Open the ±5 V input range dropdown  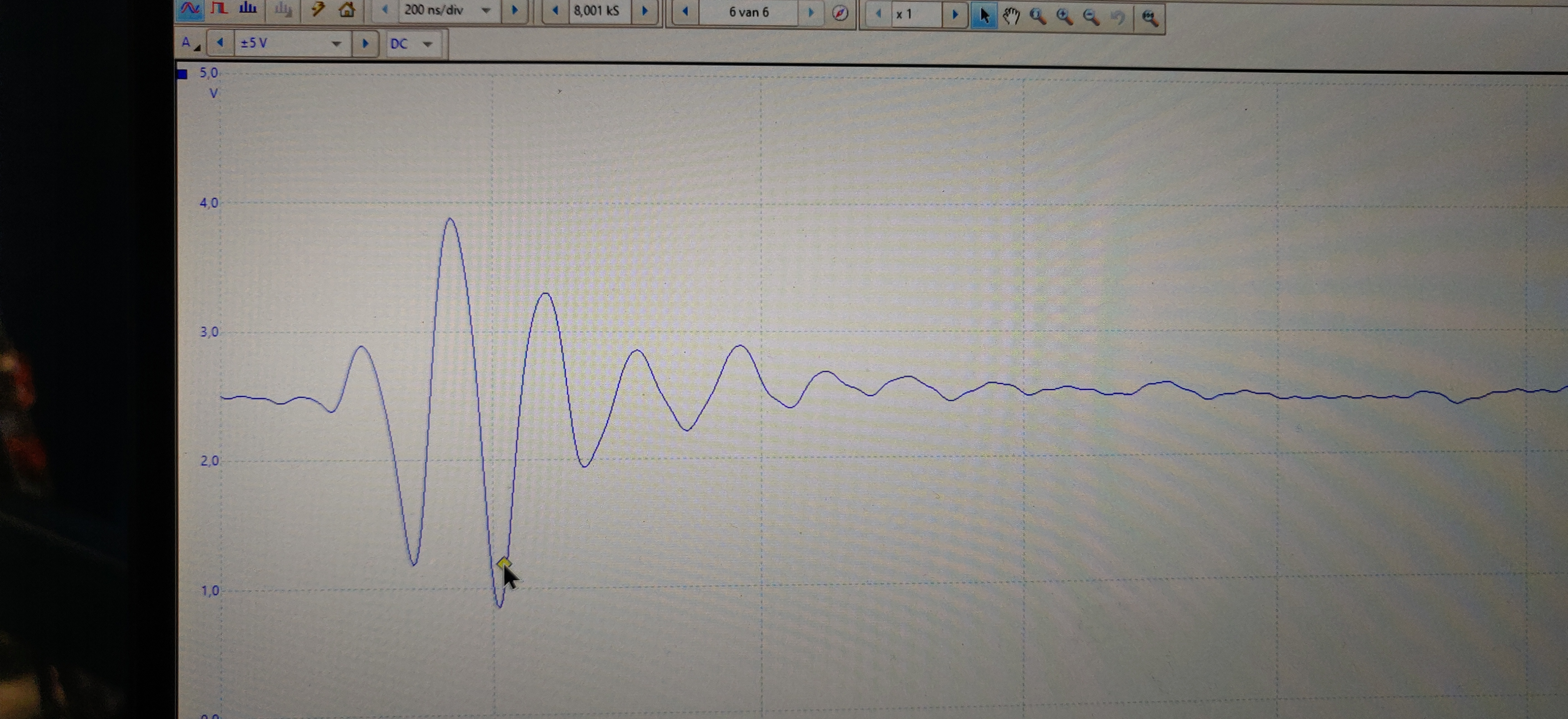coord(336,44)
